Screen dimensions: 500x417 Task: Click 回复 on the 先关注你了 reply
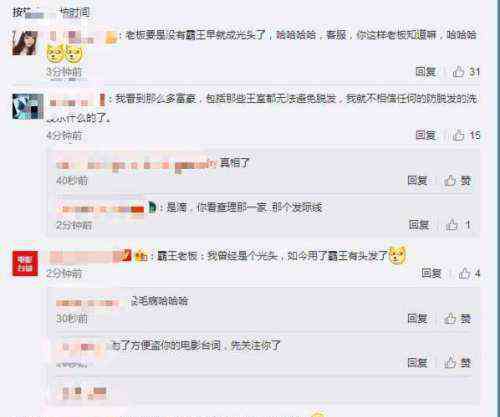417,362
